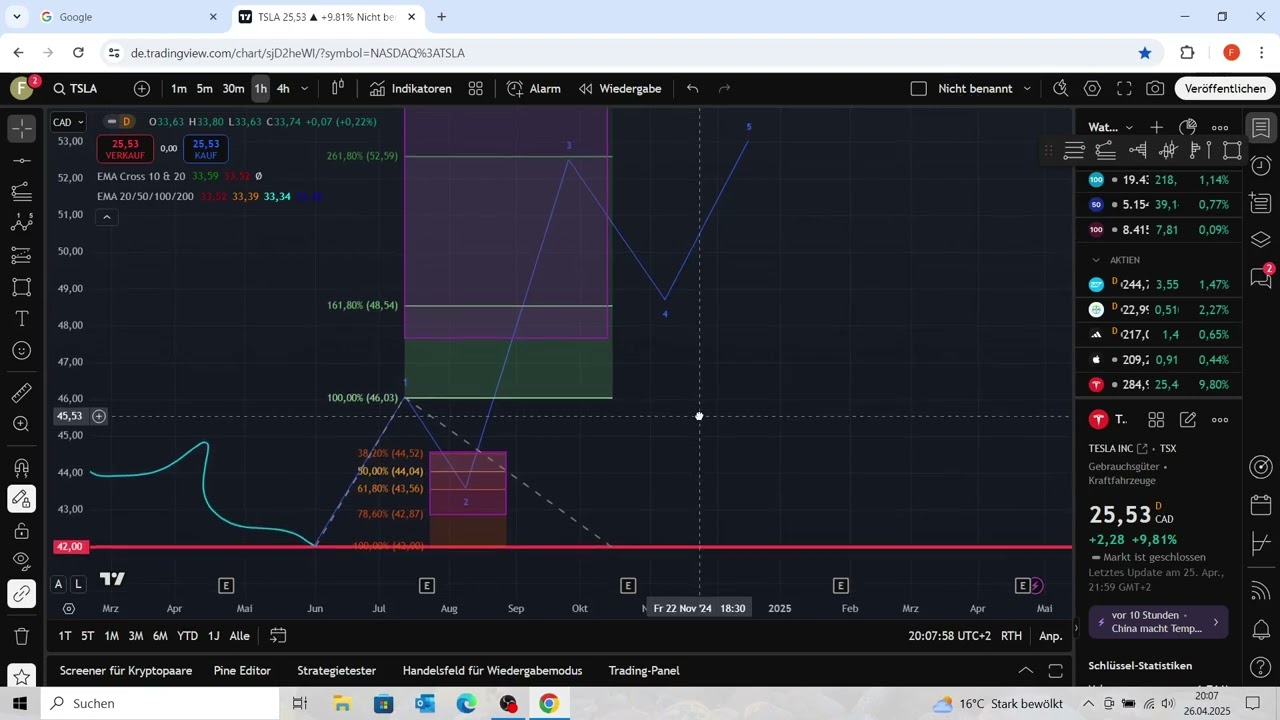The width and height of the screenshot is (1280, 720).
Task: Create an Alarm
Action: coord(534,89)
